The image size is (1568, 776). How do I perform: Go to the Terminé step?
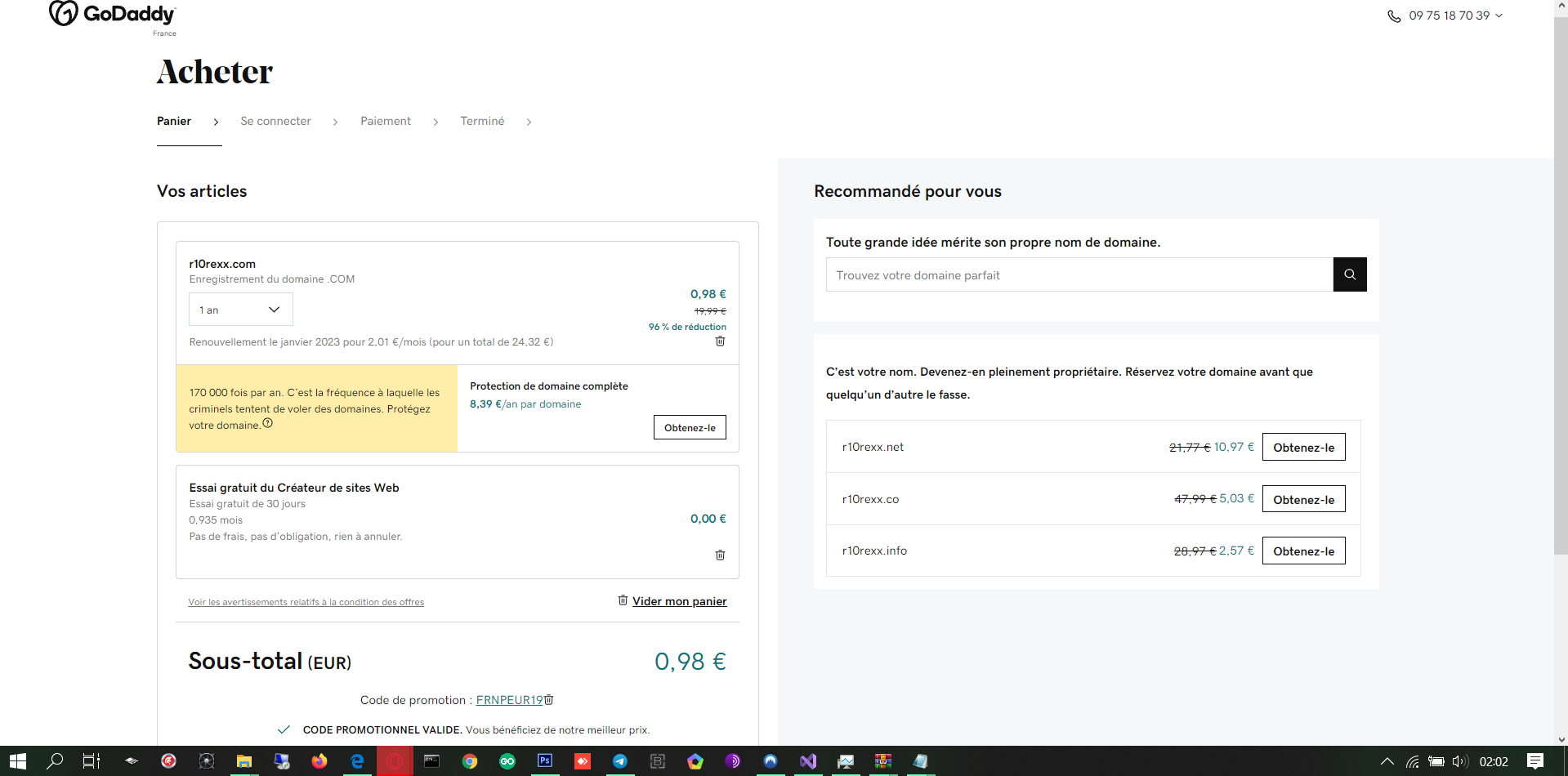pyautogui.click(x=482, y=121)
